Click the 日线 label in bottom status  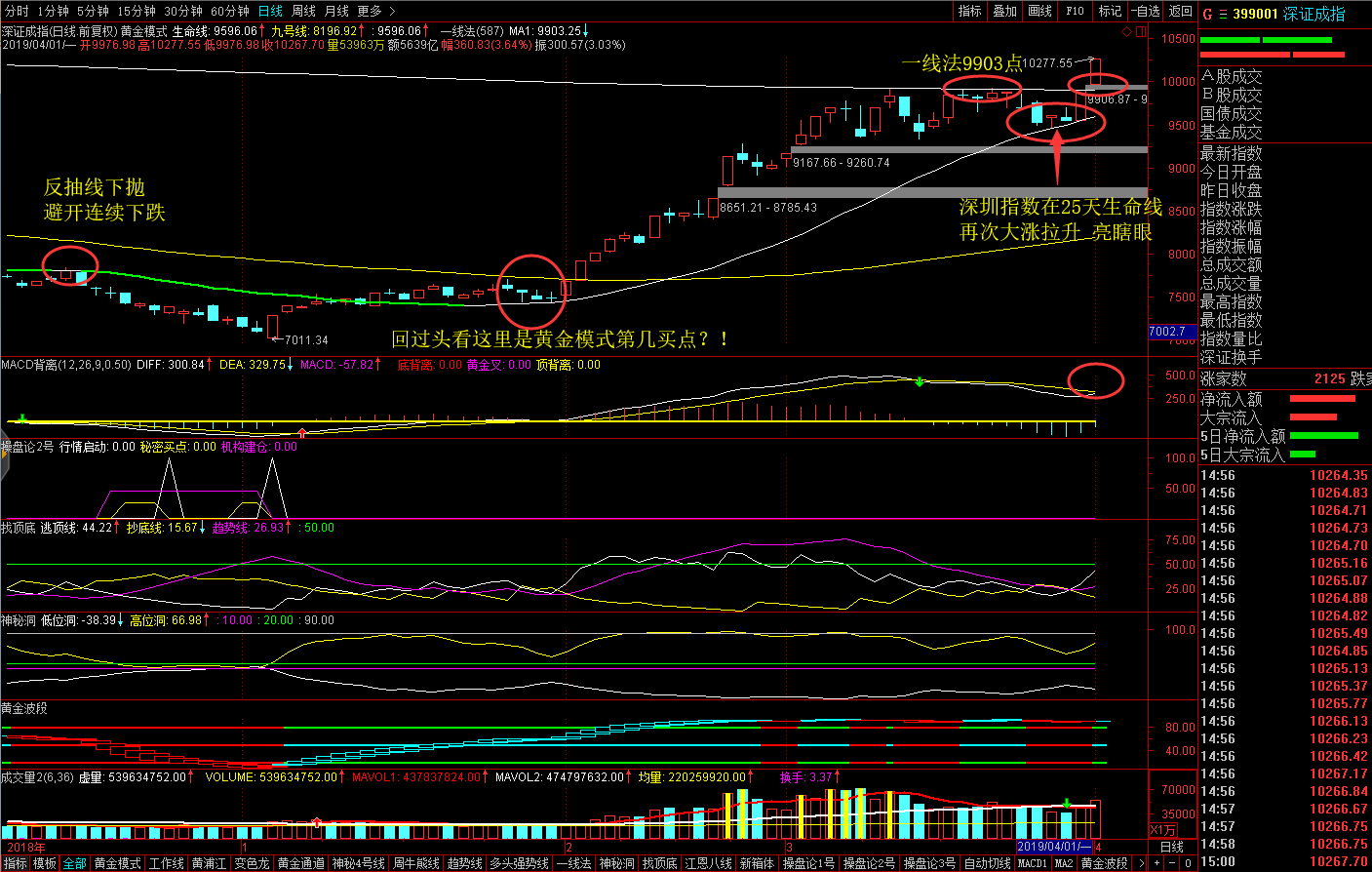tap(1171, 847)
